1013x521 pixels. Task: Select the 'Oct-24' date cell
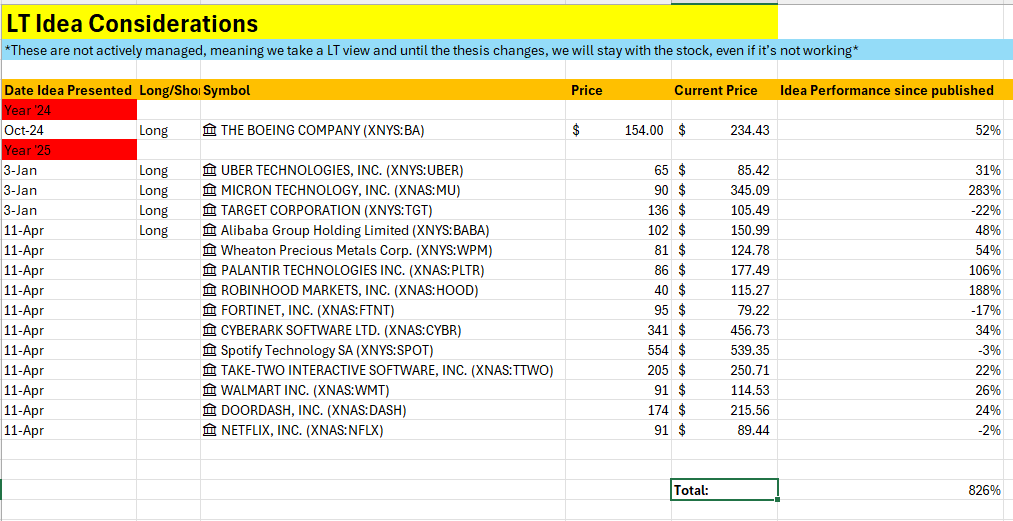[x=69, y=131]
